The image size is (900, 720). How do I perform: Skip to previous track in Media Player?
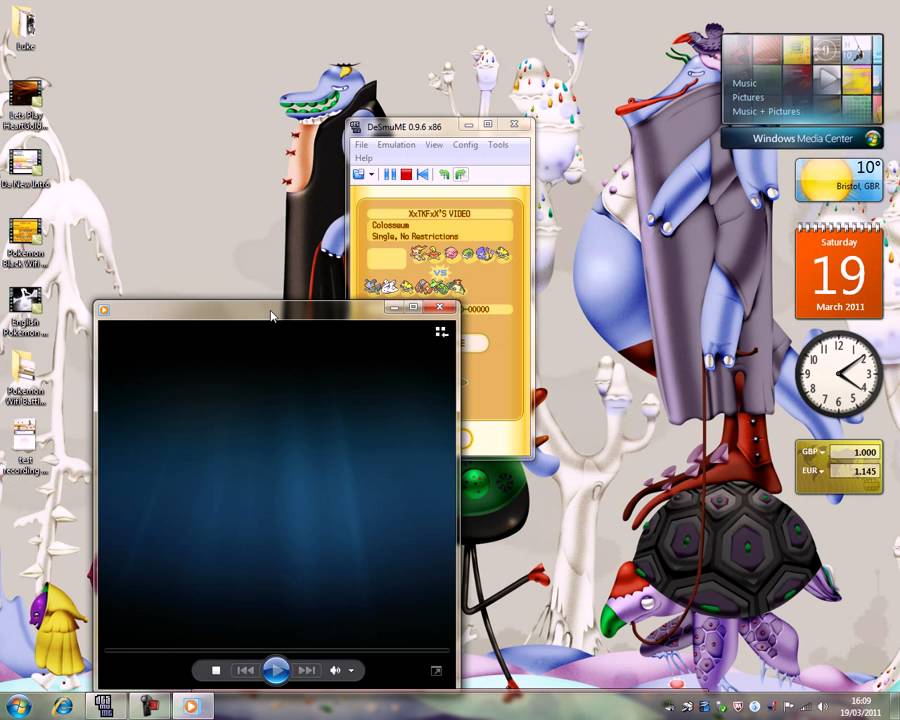point(246,670)
